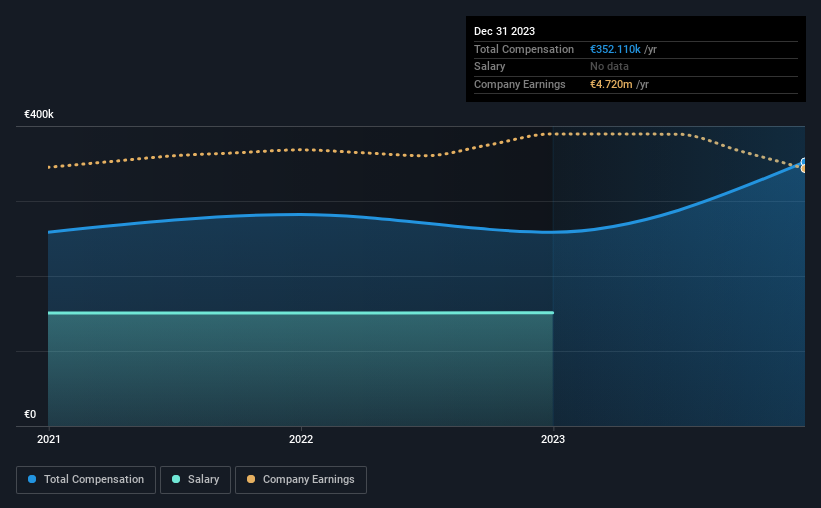Click the 2021 x-axis label
Viewport: 821px width, 508px height.
click(49, 439)
